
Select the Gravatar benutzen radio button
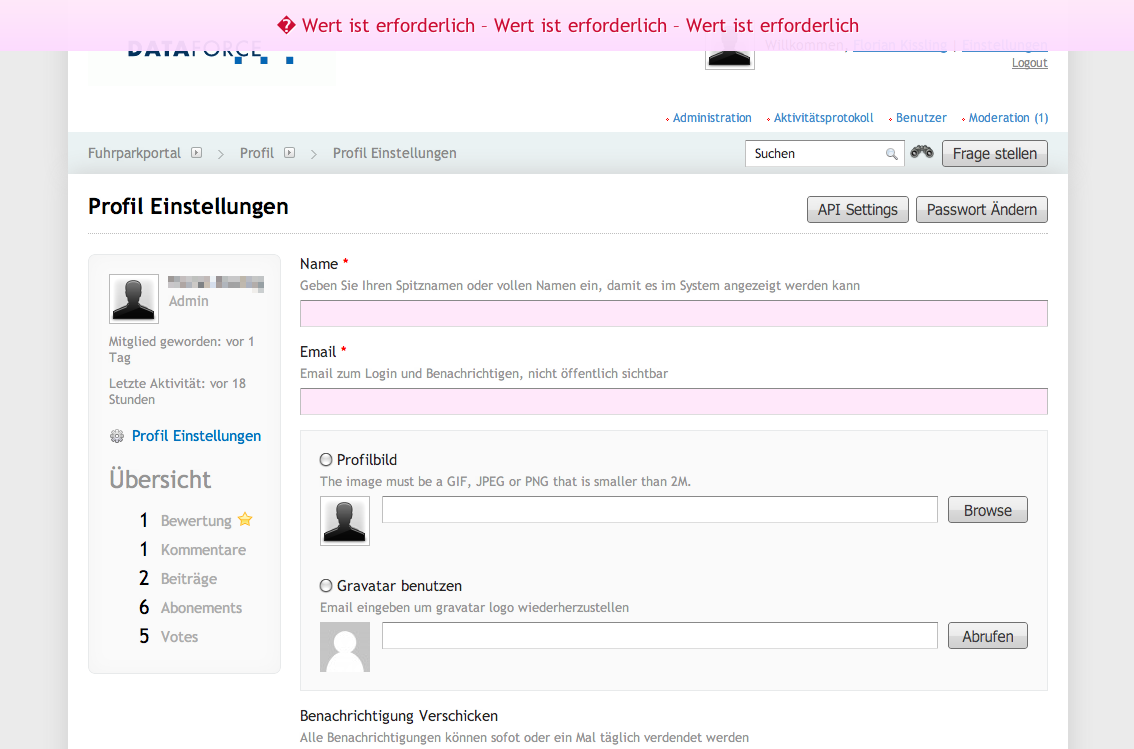pos(326,586)
